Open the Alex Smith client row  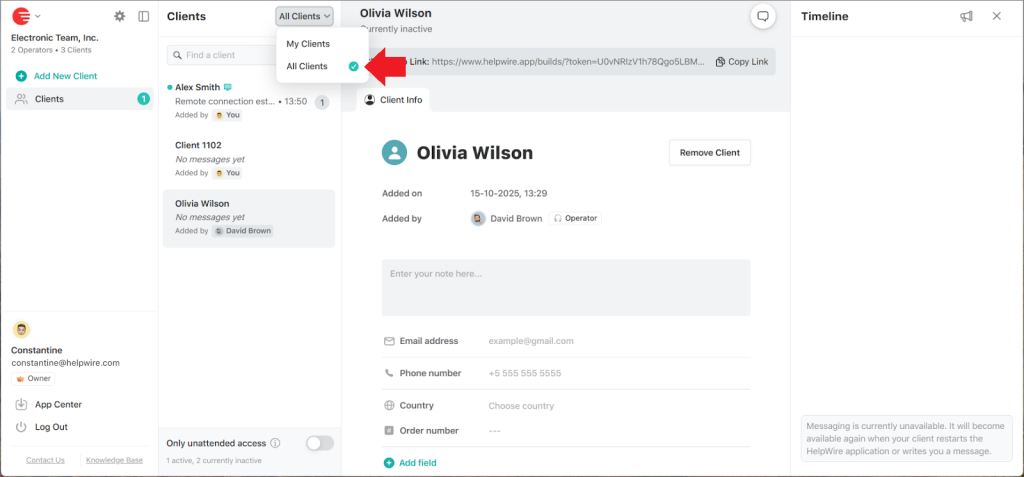249,101
